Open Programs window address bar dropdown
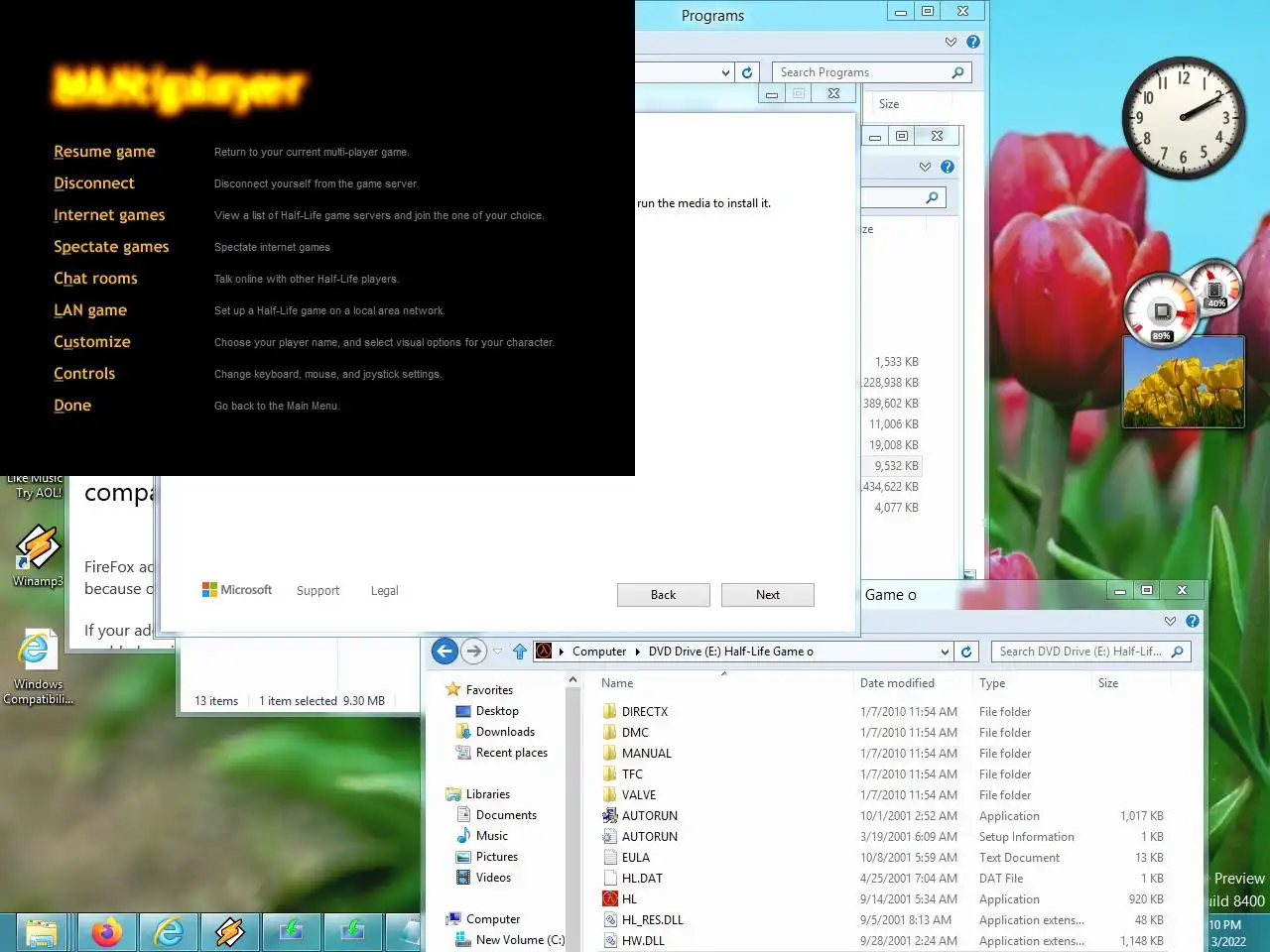 point(725,72)
